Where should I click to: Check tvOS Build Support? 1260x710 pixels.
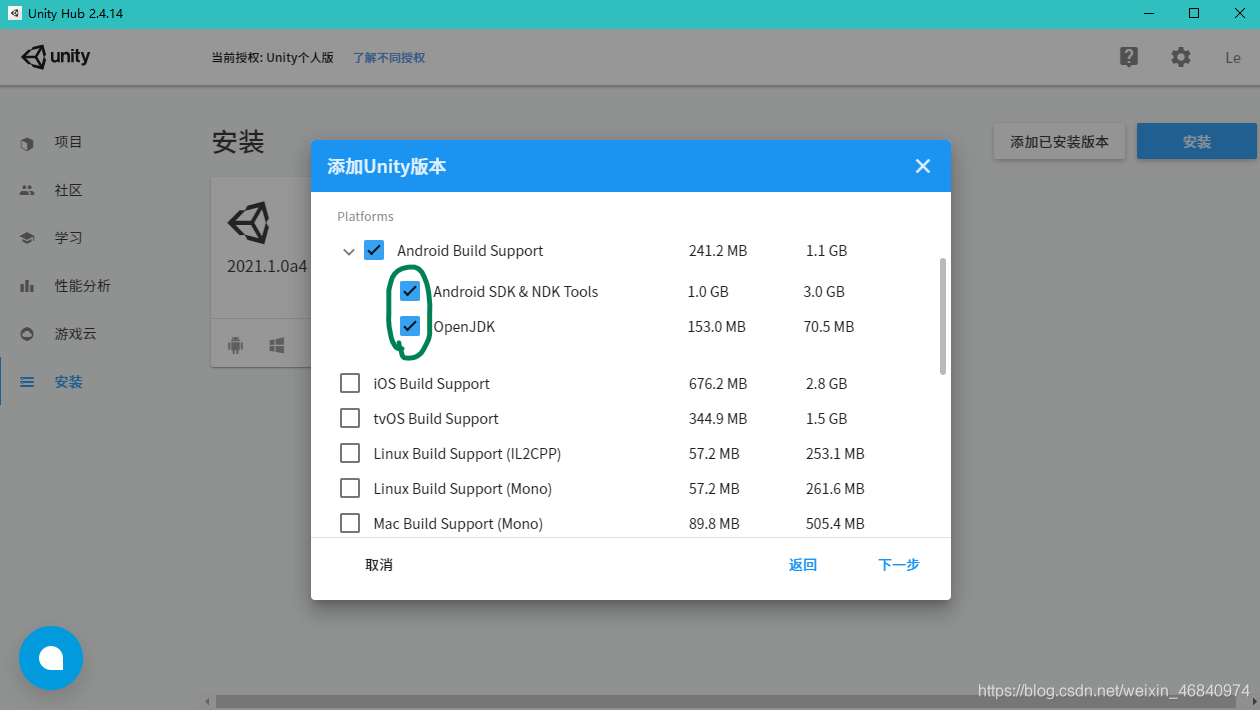pyautogui.click(x=350, y=418)
